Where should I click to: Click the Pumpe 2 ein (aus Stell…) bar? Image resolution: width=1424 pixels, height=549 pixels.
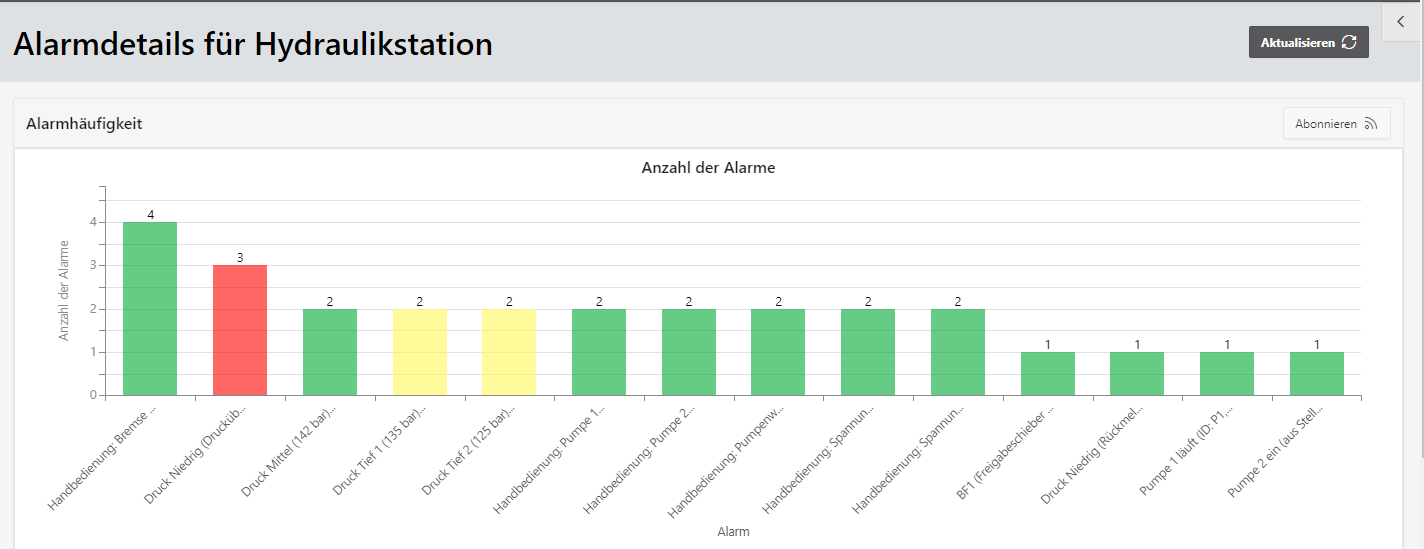click(1317, 374)
